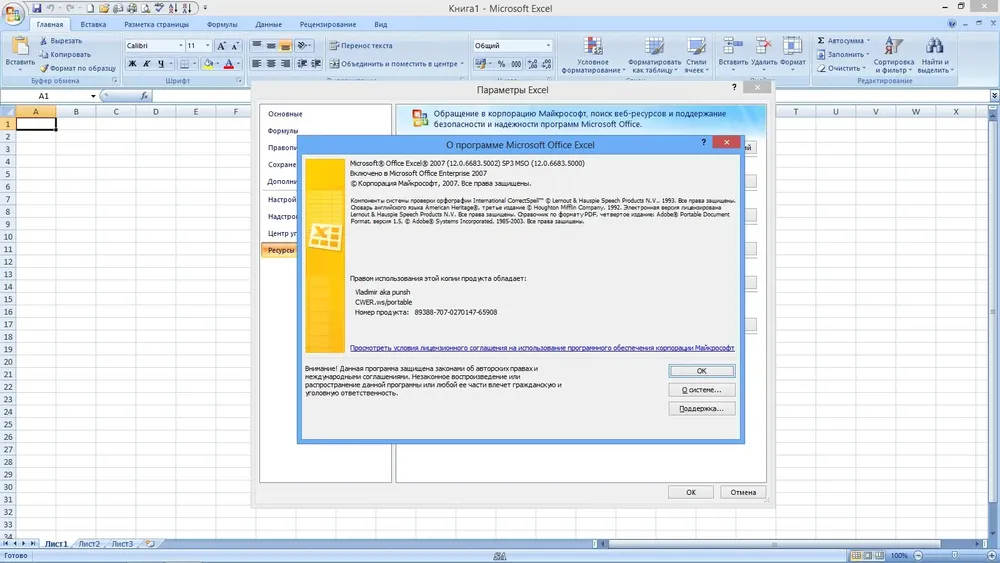Toggle underline (Ч) formatting

(x=161, y=64)
